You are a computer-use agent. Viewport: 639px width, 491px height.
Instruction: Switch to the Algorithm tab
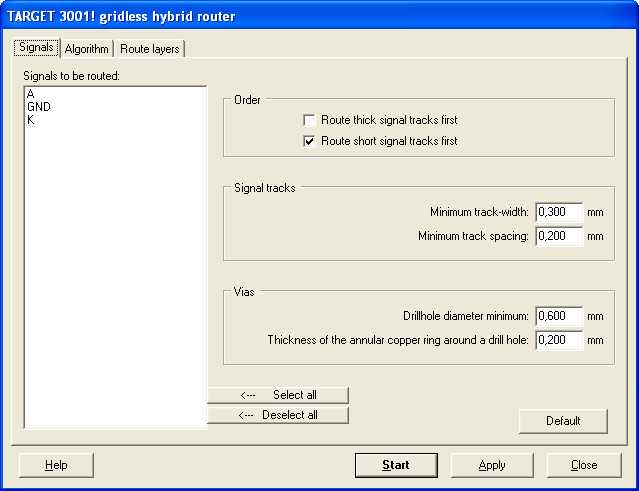click(86, 49)
